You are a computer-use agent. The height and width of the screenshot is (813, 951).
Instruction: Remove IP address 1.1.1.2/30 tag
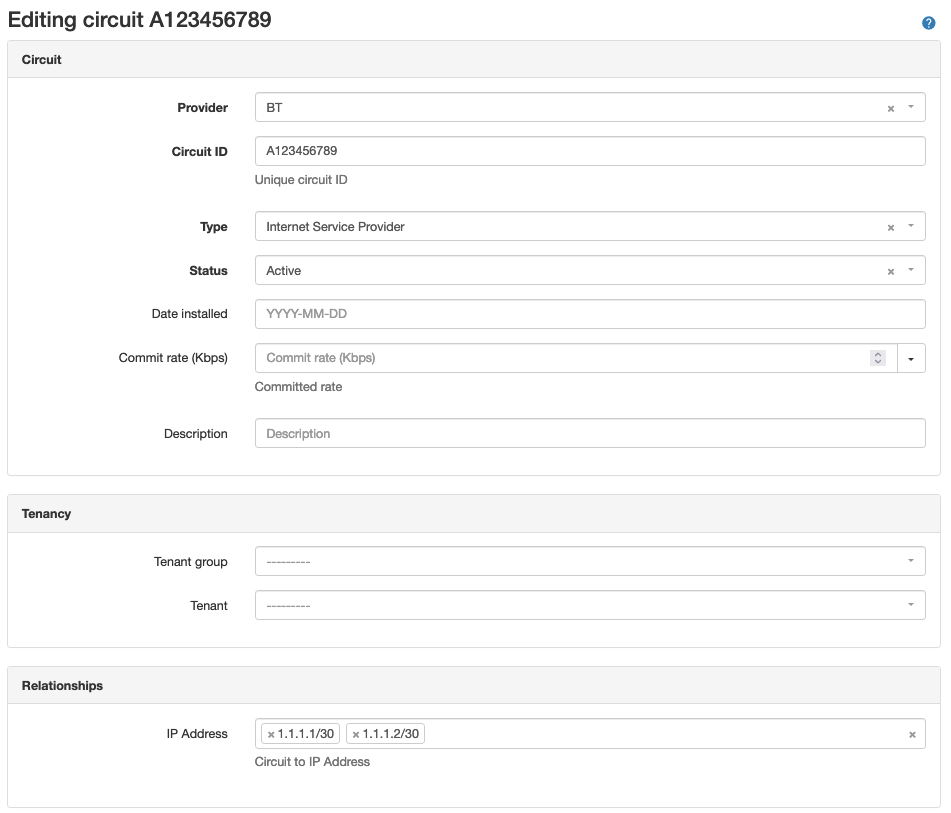pos(356,735)
